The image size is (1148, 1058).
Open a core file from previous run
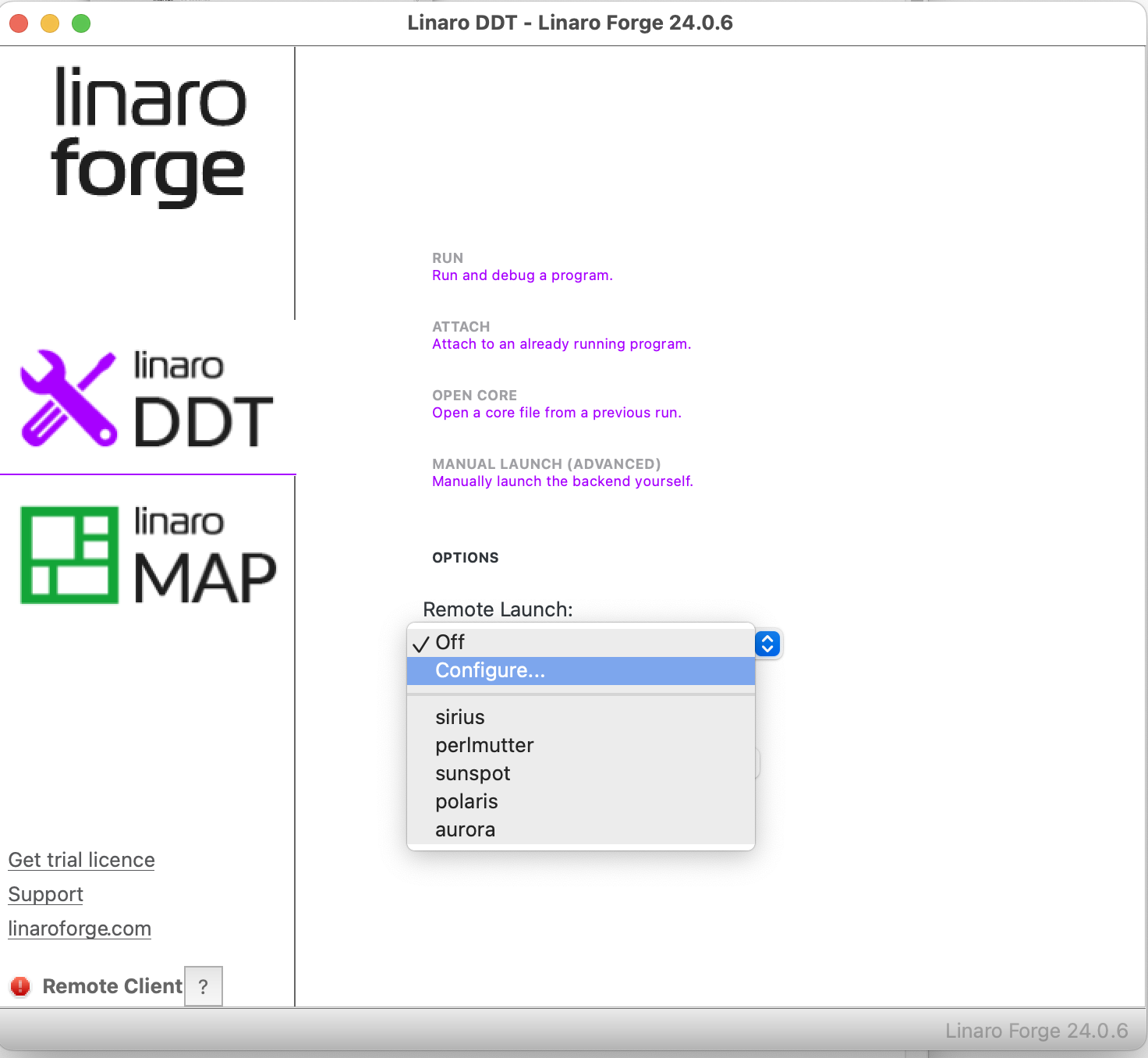click(557, 413)
